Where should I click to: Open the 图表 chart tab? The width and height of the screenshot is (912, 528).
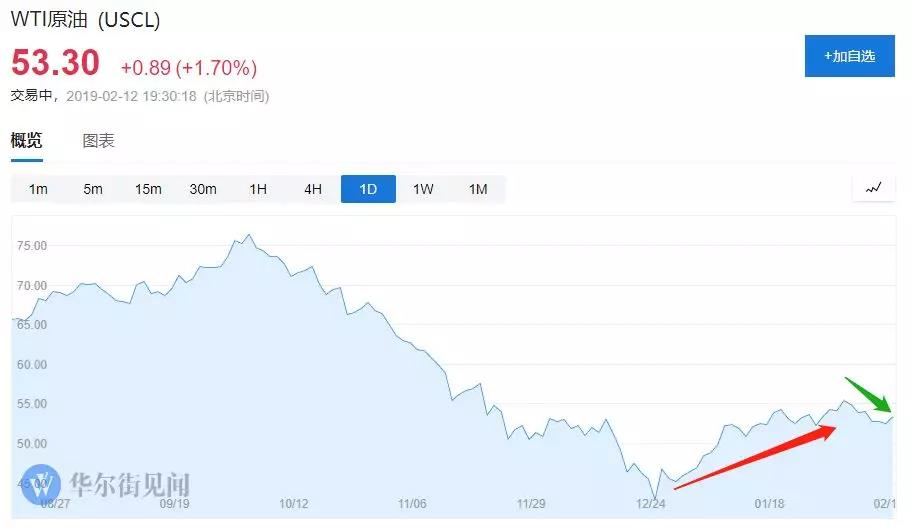click(x=98, y=141)
